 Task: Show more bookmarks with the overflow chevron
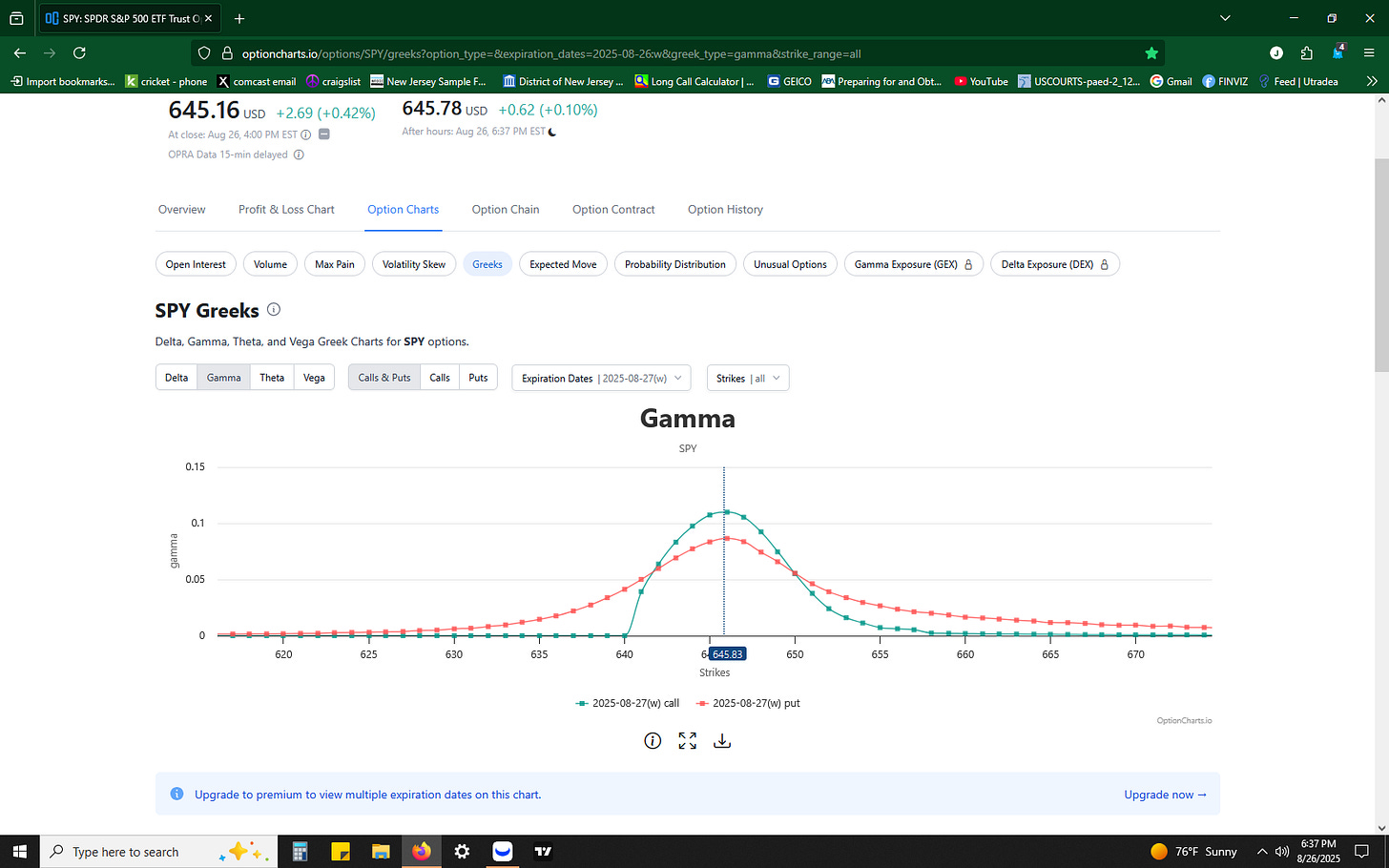pos(1371,81)
